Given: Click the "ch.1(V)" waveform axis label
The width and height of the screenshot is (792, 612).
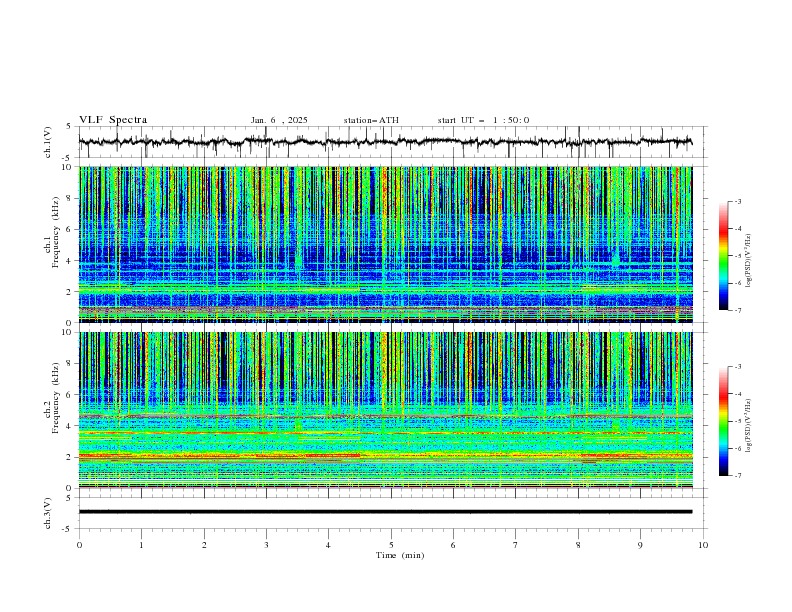Looking at the screenshot, I should 48,142.
